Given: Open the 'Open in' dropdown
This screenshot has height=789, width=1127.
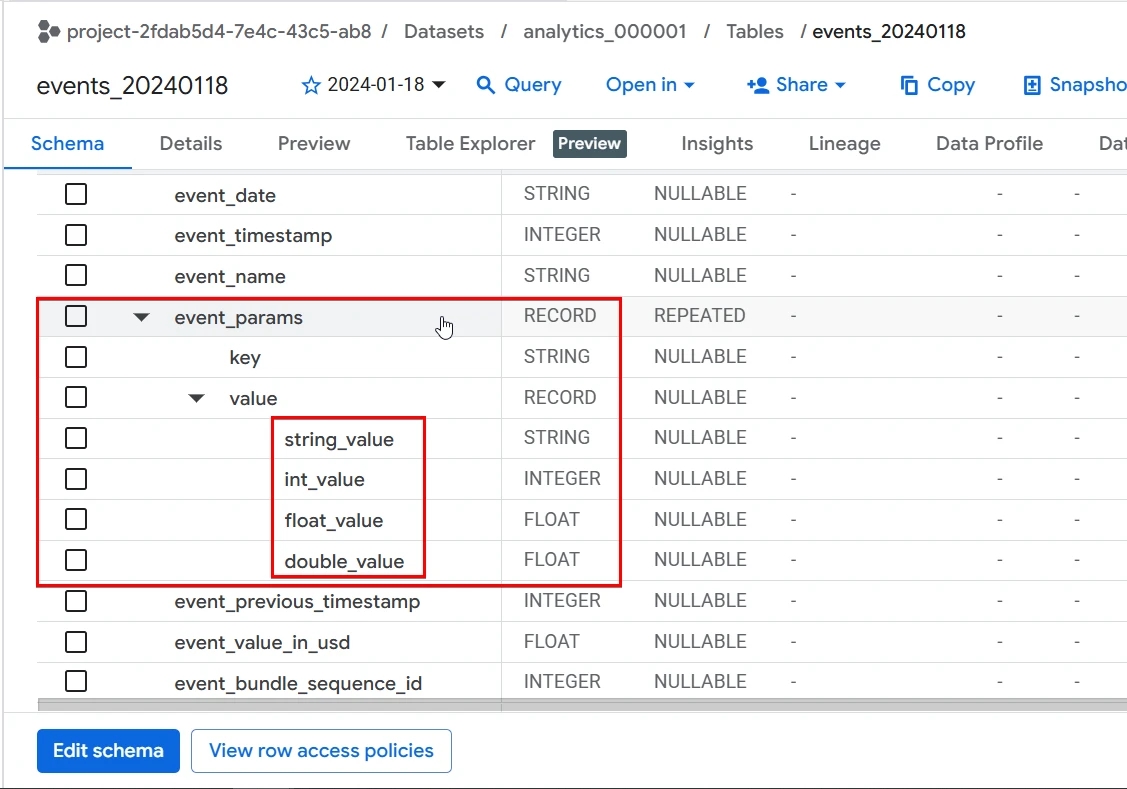Looking at the screenshot, I should tap(650, 85).
